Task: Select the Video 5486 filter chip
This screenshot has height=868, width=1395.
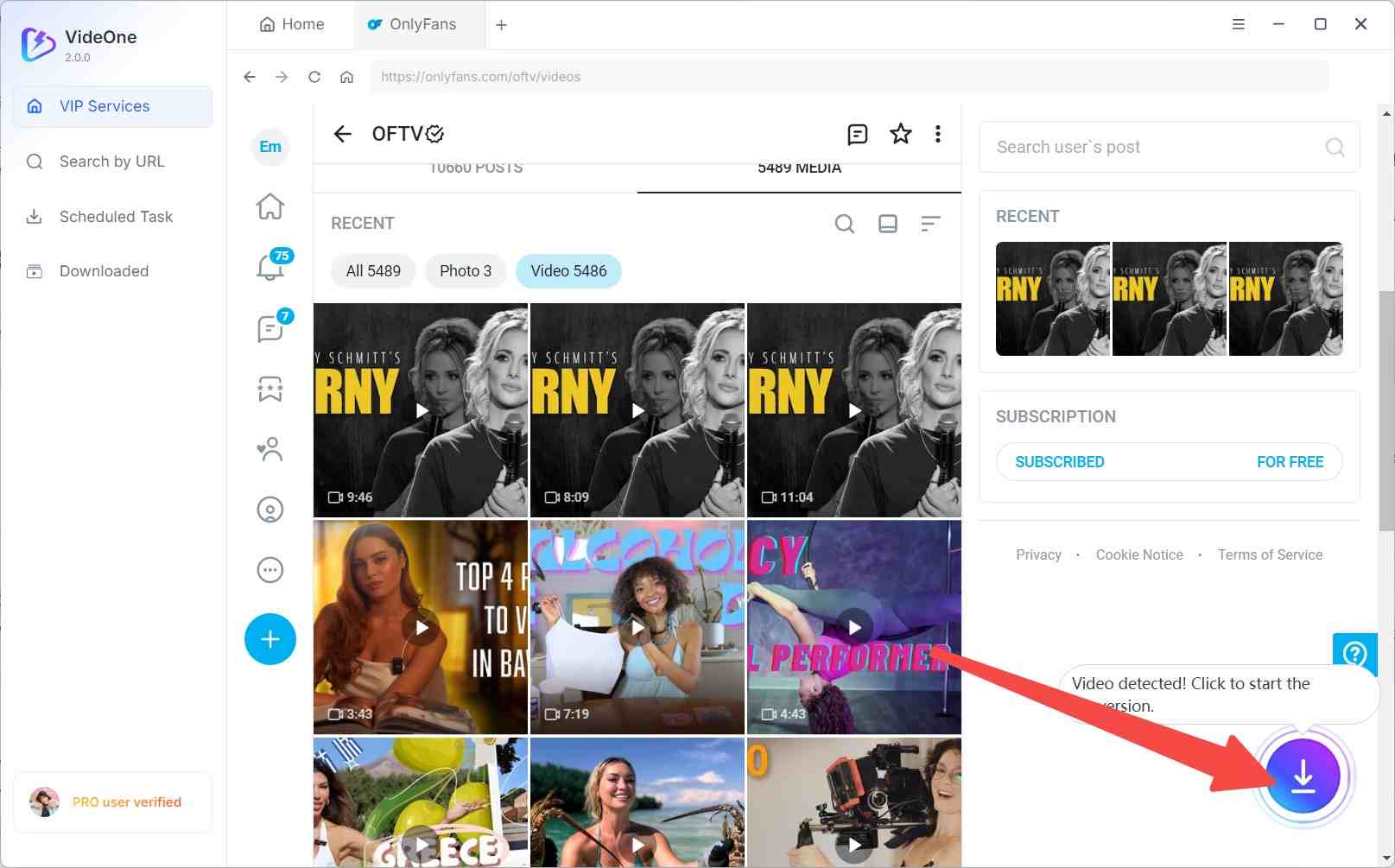Action: pyautogui.click(x=568, y=271)
